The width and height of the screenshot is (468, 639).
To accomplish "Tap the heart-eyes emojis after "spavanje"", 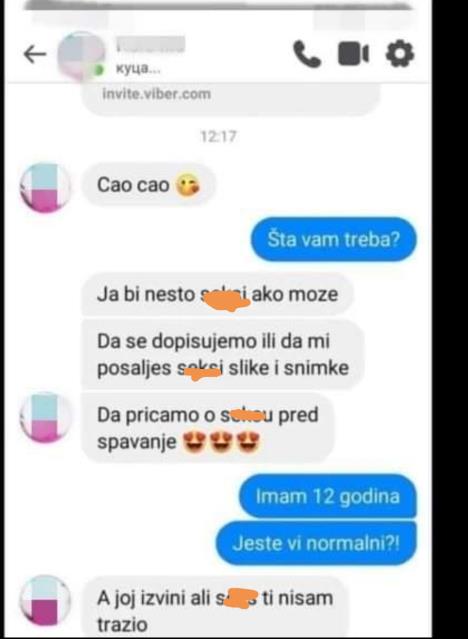I will point(221,442).
